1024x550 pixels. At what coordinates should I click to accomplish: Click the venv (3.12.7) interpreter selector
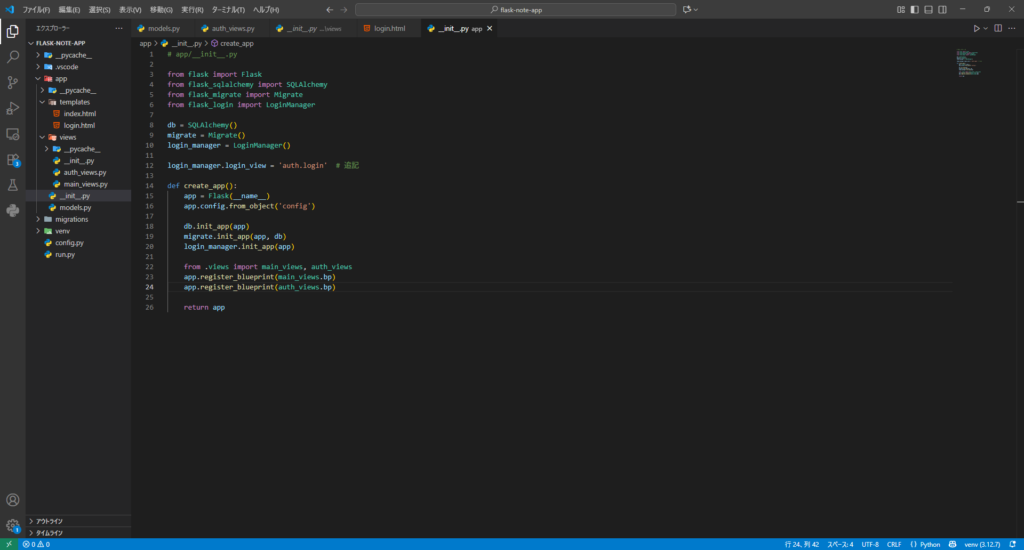[x=984, y=544]
